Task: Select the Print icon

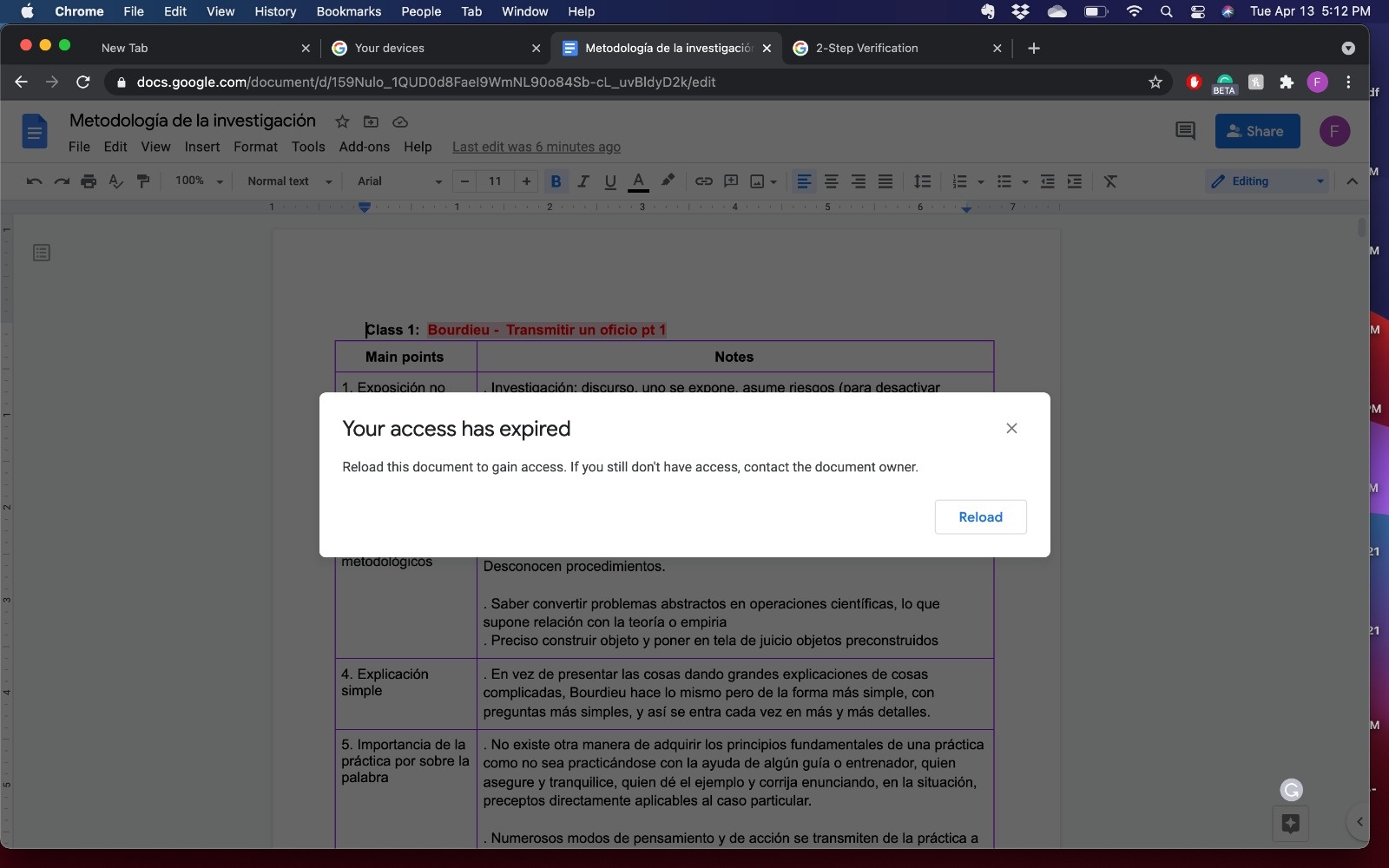Action: point(89,181)
